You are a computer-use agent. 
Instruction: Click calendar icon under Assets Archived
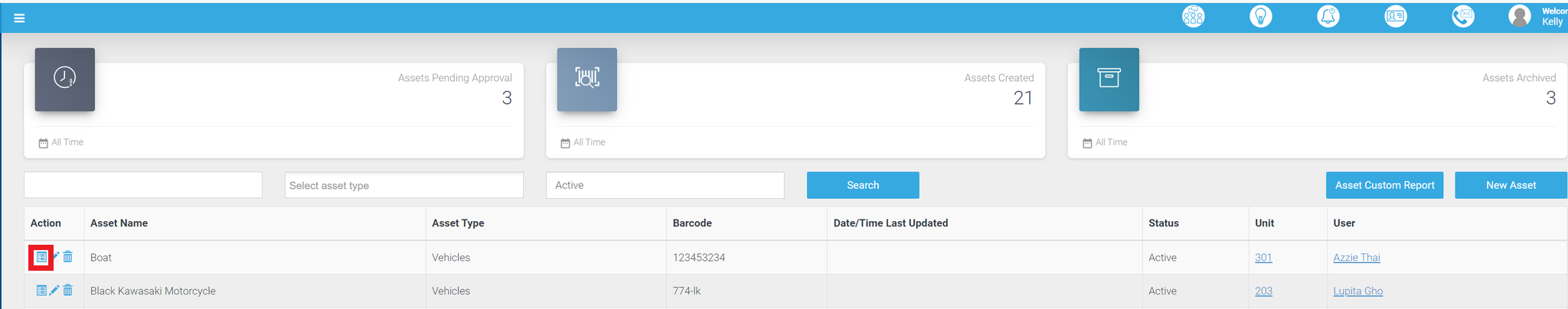[x=1087, y=143]
